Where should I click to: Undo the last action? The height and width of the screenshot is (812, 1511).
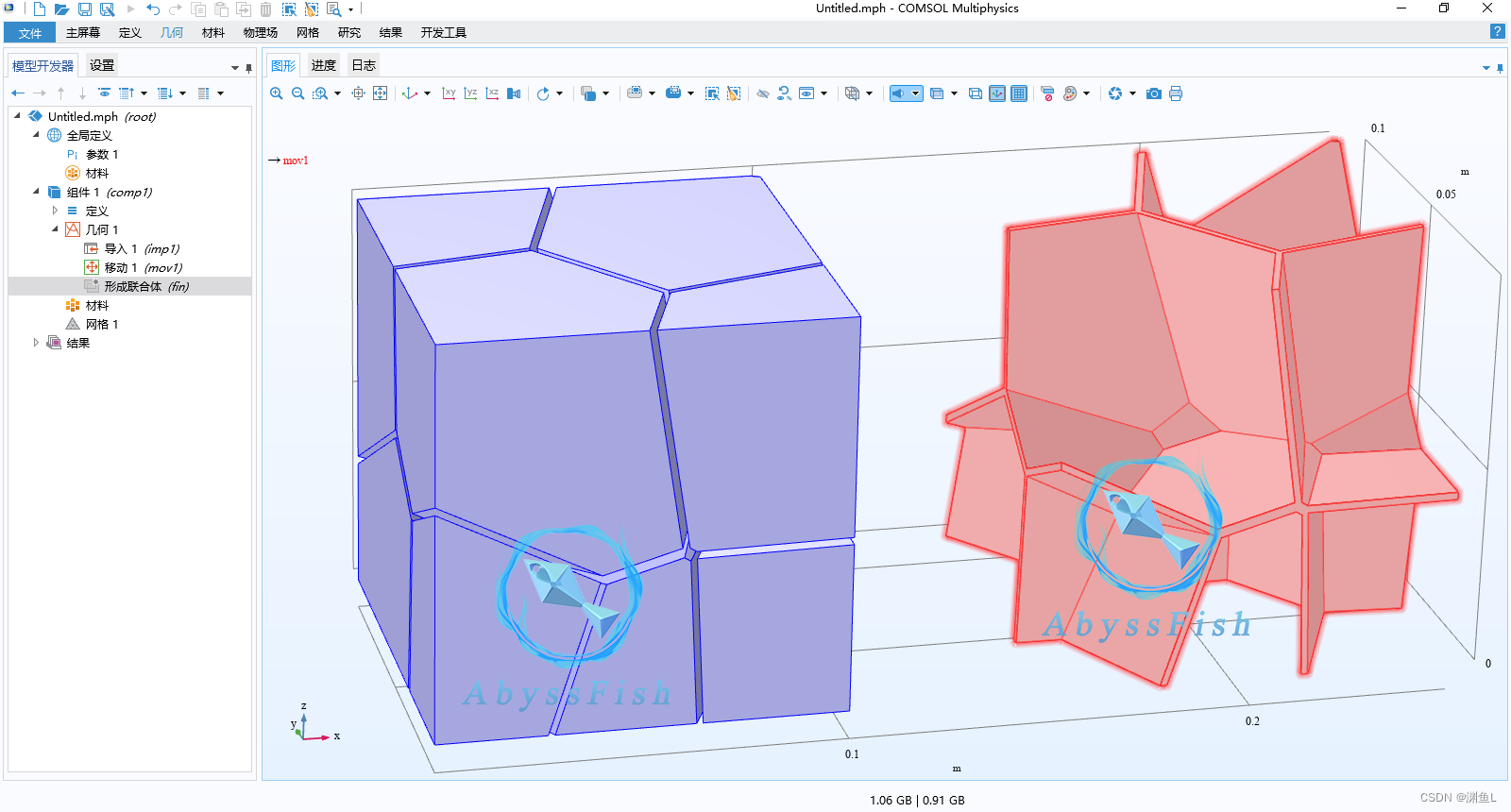[x=153, y=9]
